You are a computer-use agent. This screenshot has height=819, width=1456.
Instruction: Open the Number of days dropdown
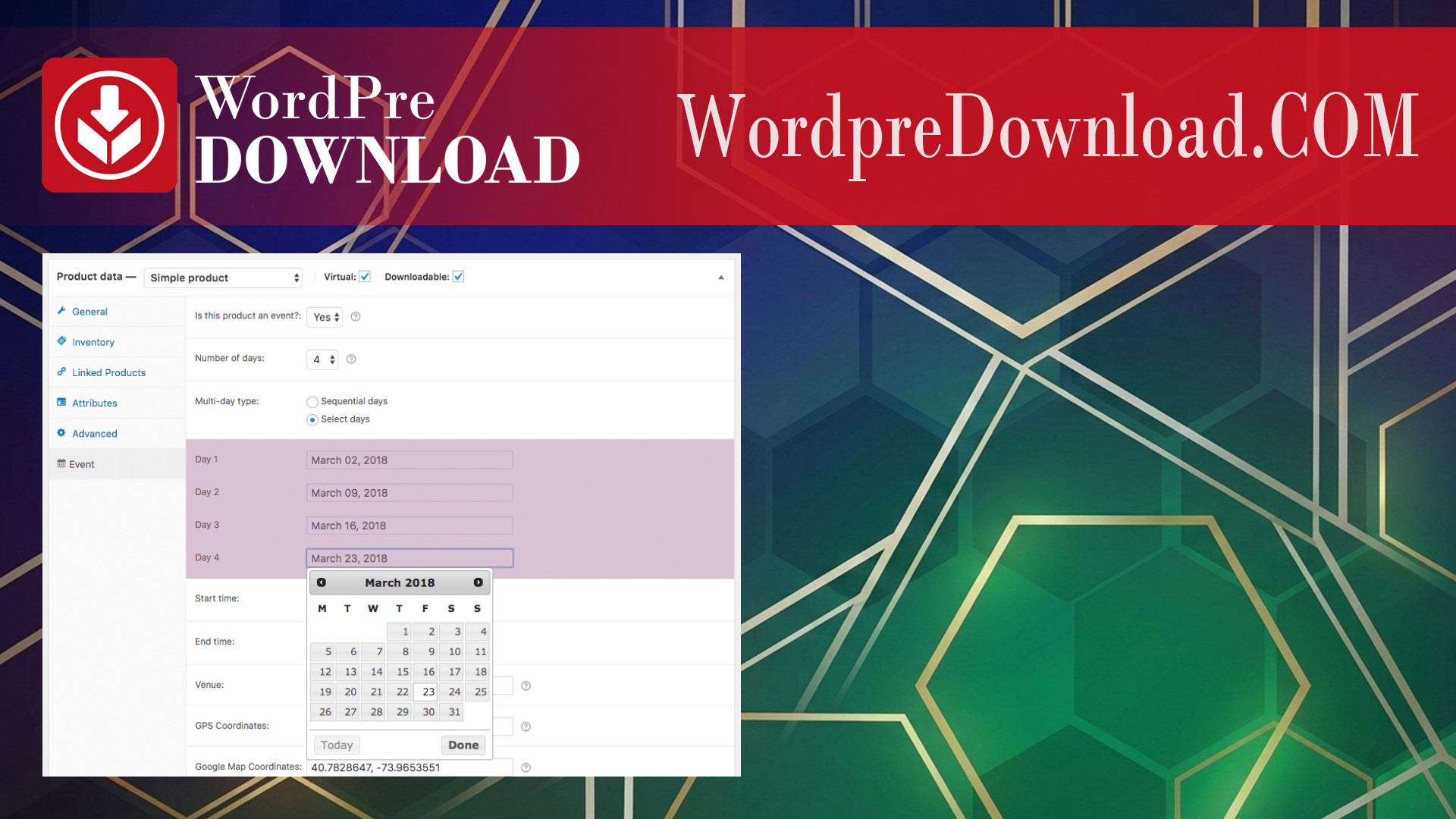(322, 359)
